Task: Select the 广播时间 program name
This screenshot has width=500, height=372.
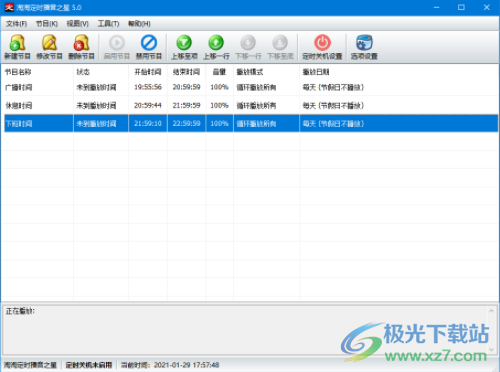Action: (x=19, y=88)
